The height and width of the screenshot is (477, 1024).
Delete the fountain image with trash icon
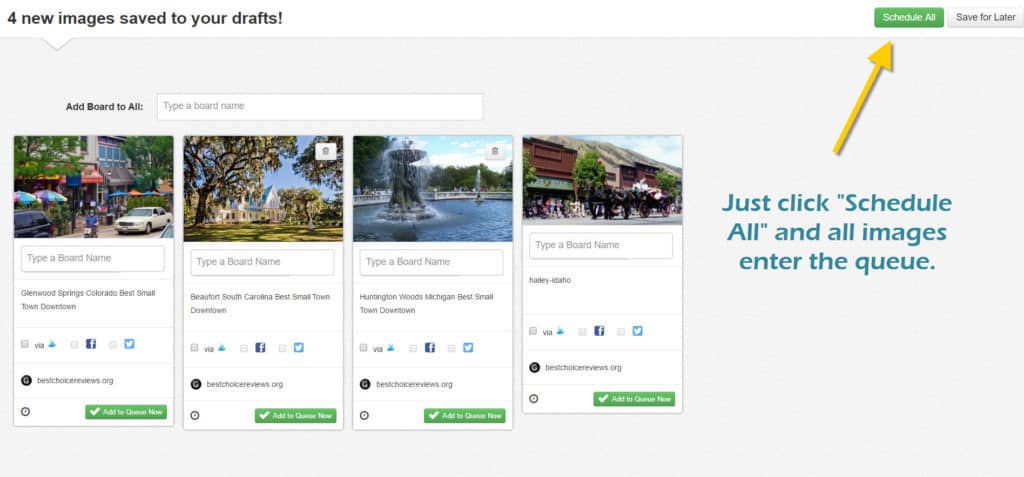495,152
